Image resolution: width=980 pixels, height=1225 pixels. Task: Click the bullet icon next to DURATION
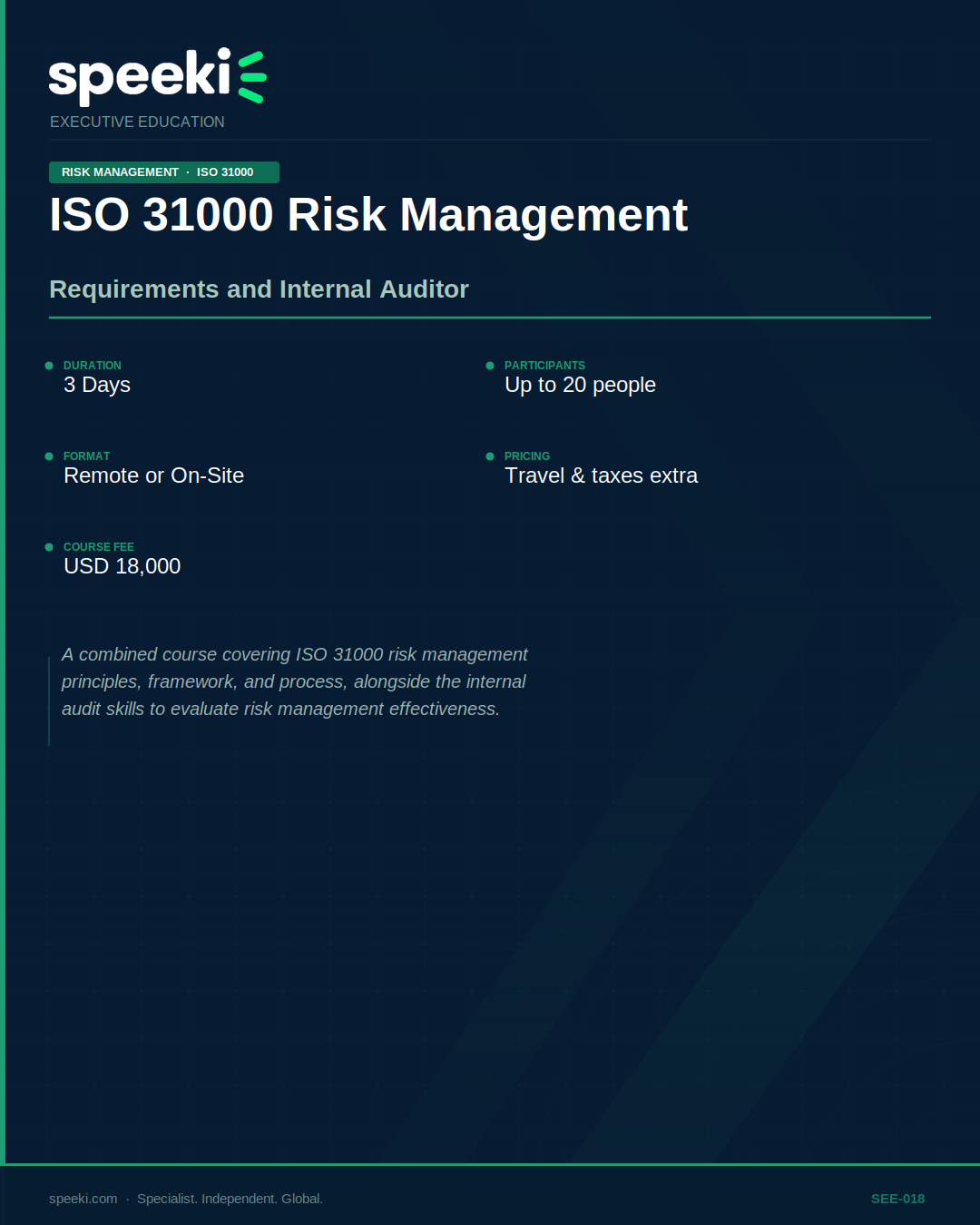pyautogui.click(x=49, y=365)
